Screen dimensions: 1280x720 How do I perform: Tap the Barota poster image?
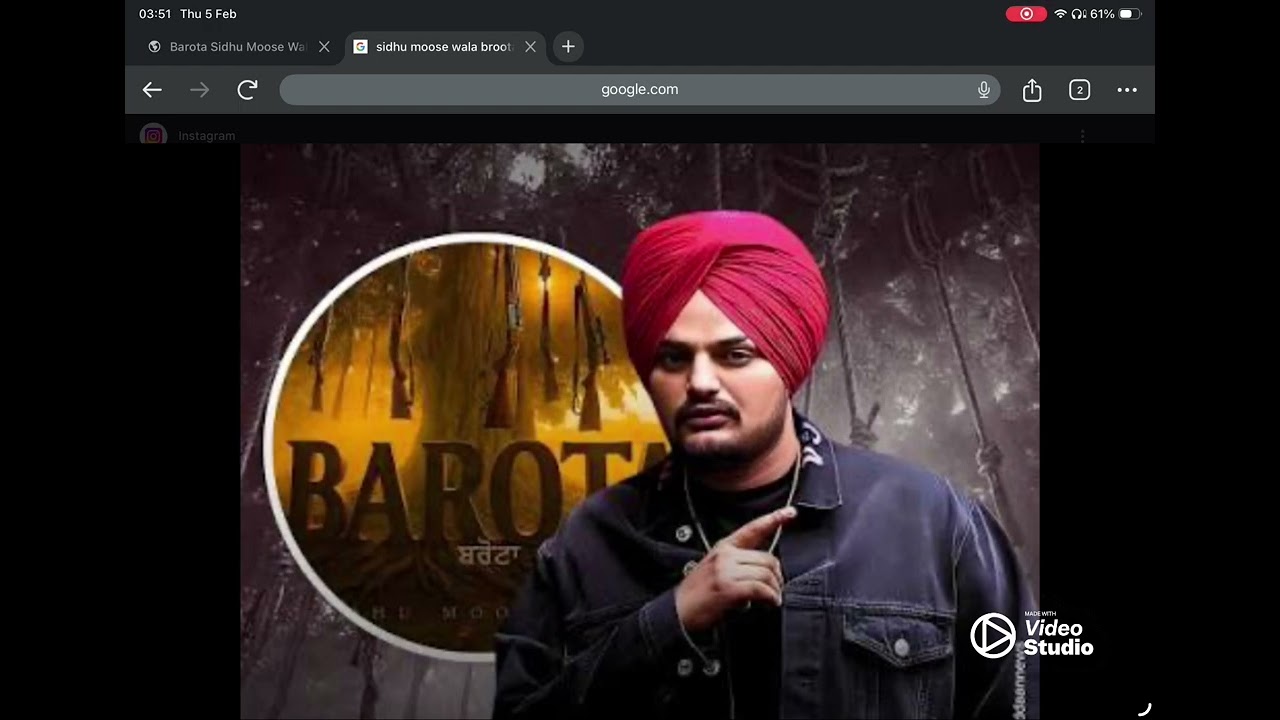[x=640, y=431]
